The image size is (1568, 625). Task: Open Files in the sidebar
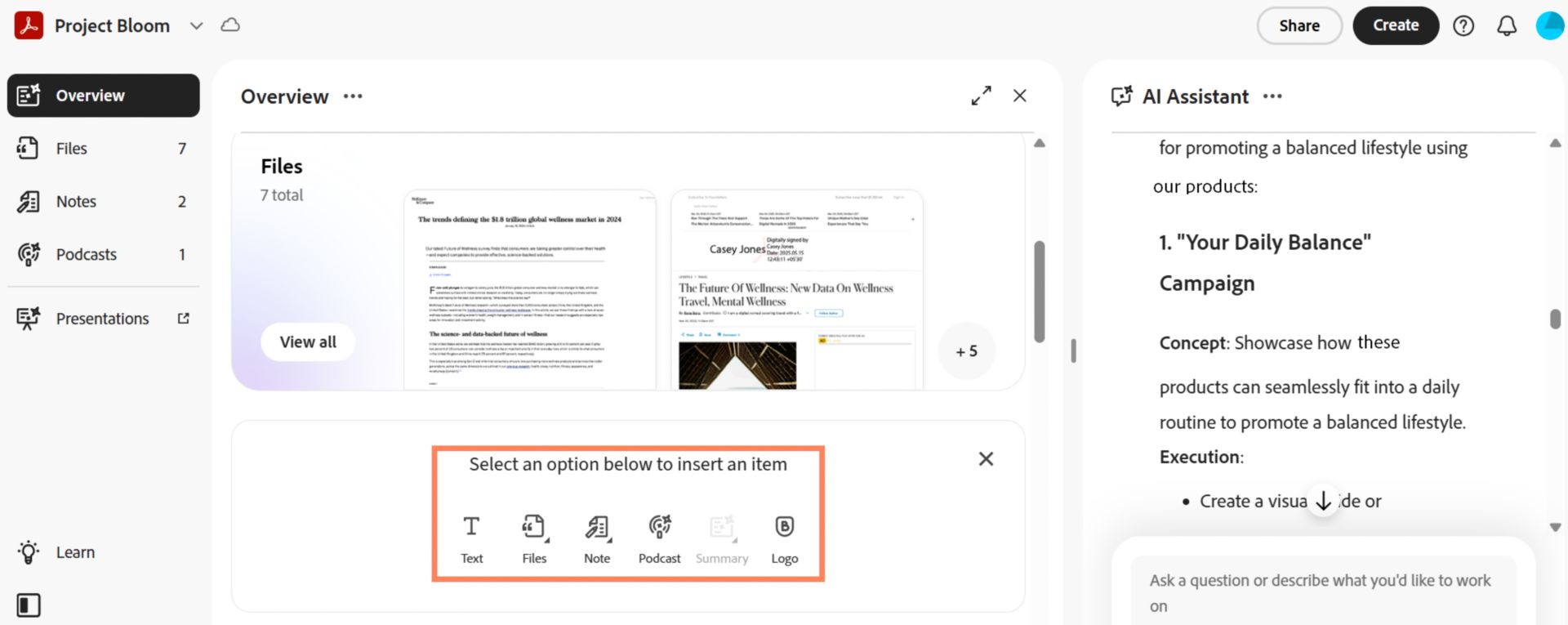click(x=104, y=149)
